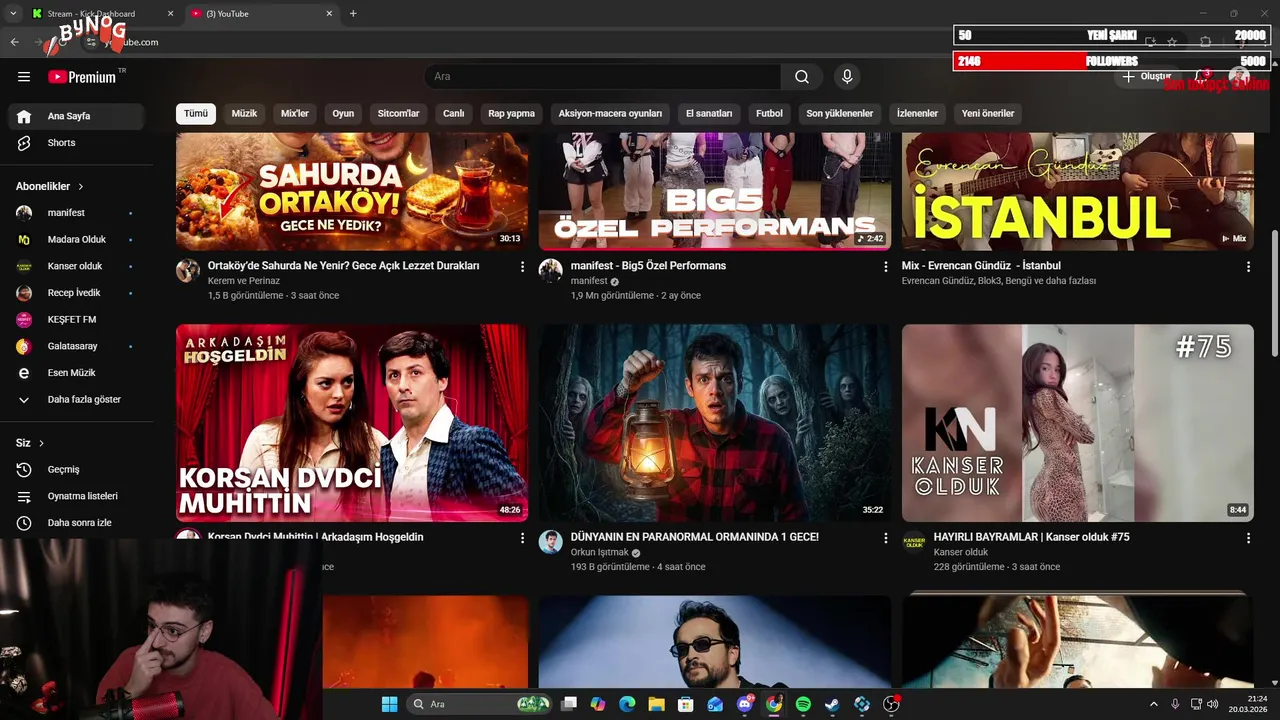Image resolution: width=1280 pixels, height=720 pixels.
Task: Select the Futbol filter chip
Action: [x=769, y=114]
